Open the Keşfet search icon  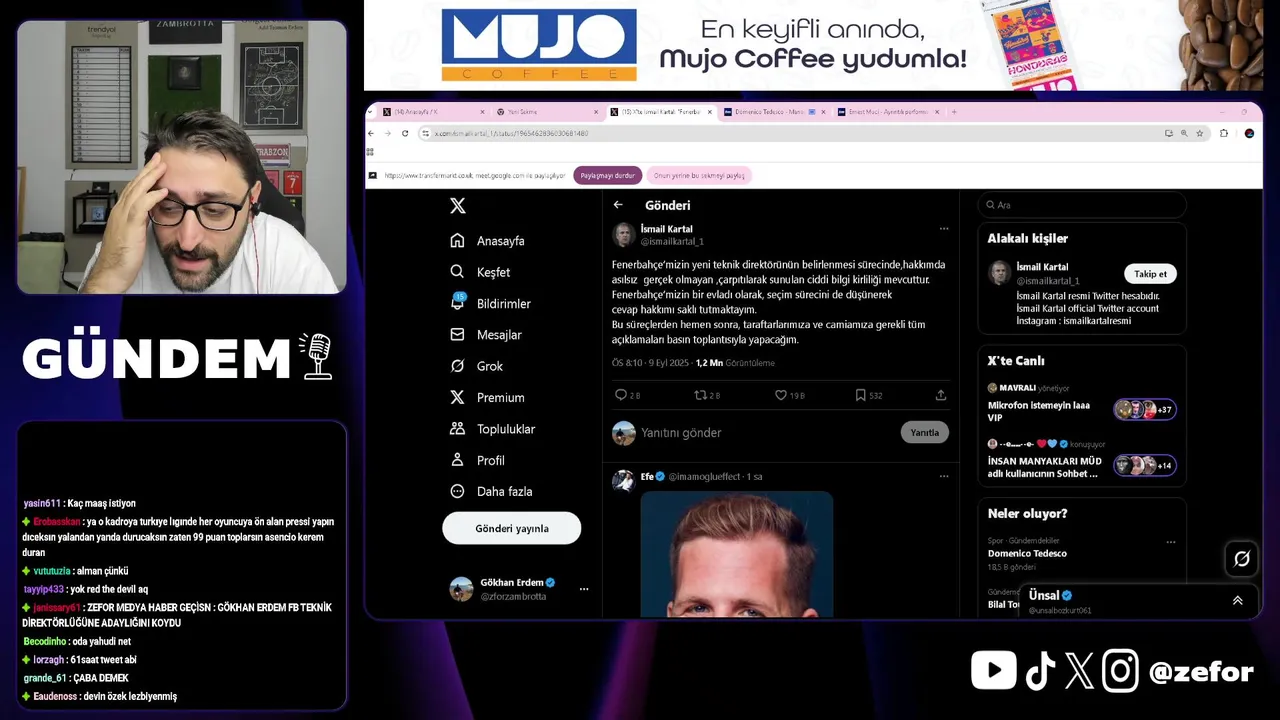457,272
